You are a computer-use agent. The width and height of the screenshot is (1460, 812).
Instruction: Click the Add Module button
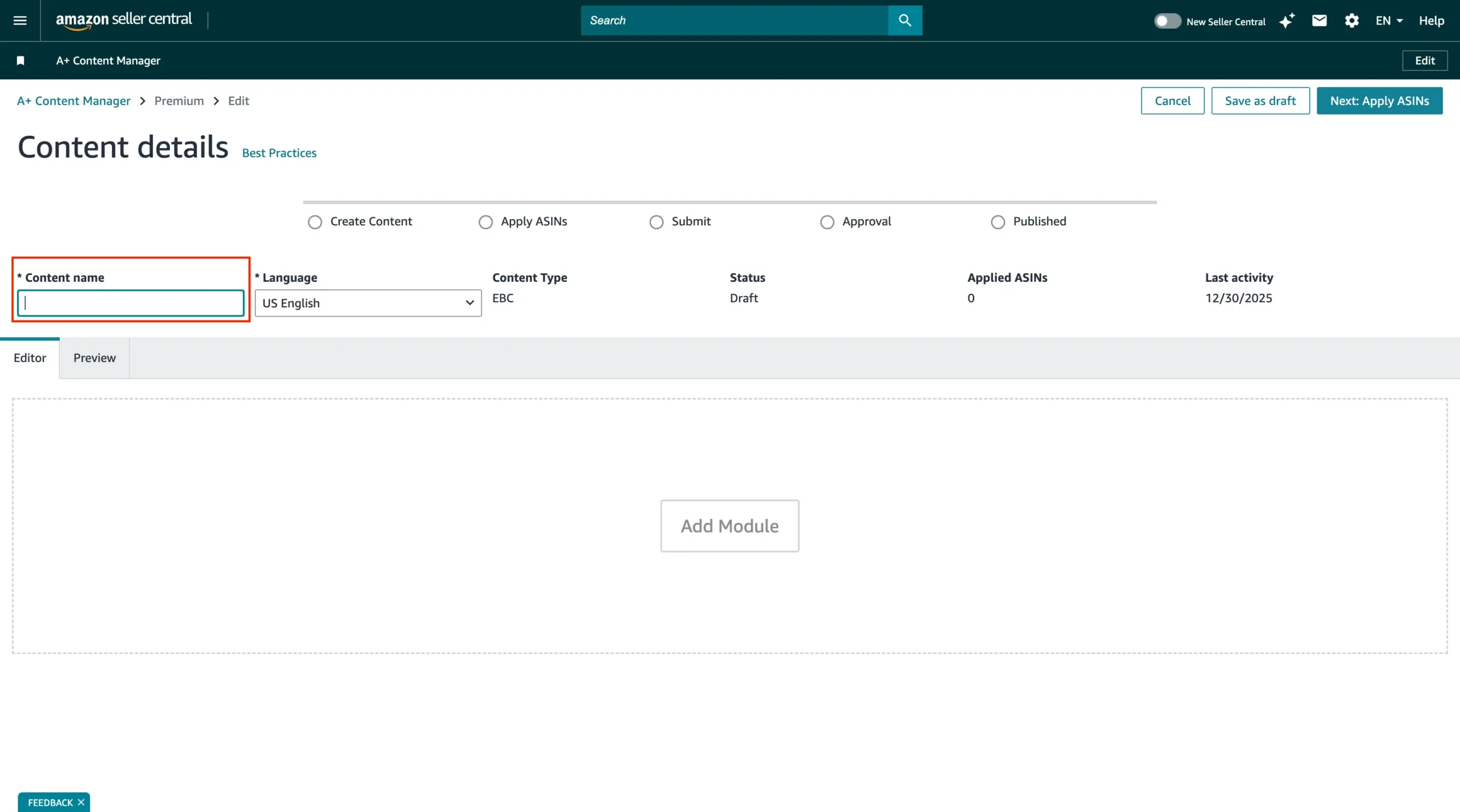(x=729, y=526)
